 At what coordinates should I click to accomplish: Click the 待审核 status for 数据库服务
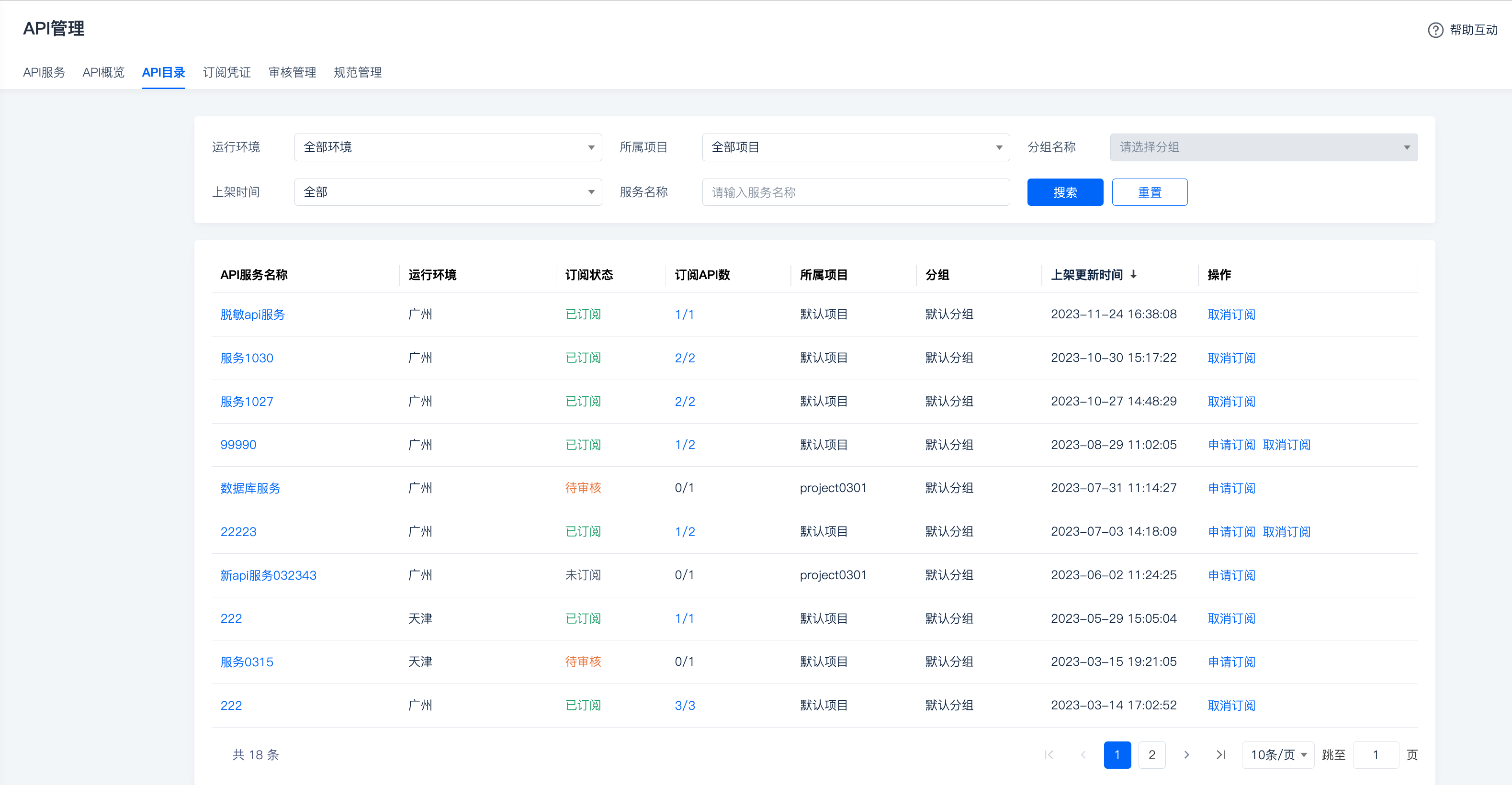[x=583, y=488]
